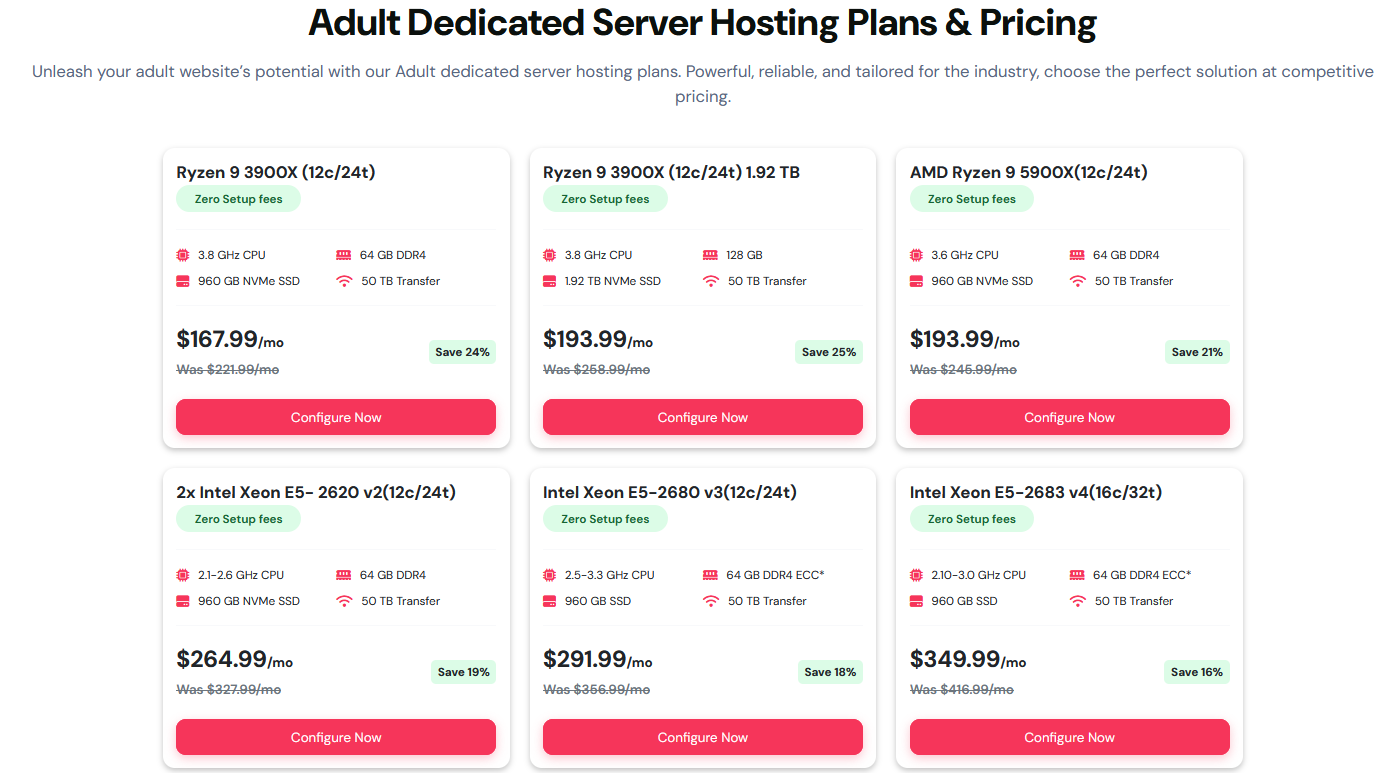This screenshot has height=773, width=1392.
Task: Click the "Zero Setup fees" badge in the $167.99 plan
Action: [238, 199]
